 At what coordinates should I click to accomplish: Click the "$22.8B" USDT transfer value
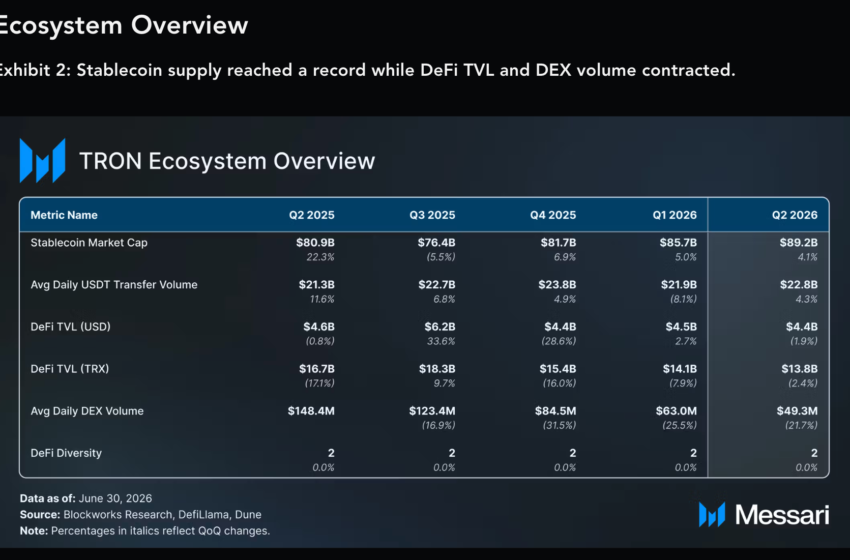799,285
